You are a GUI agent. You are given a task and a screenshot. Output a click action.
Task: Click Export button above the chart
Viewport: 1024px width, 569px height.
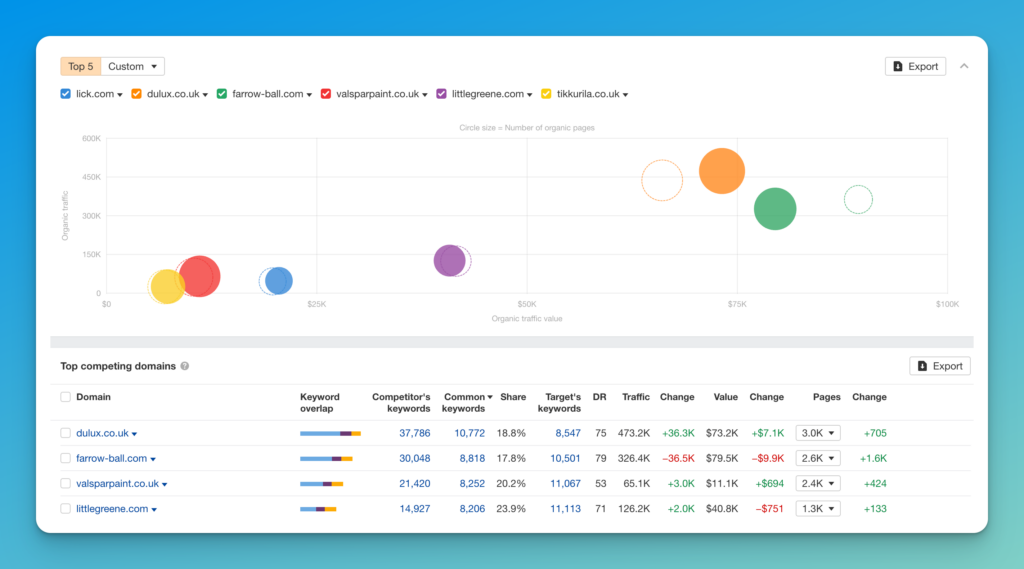(x=915, y=66)
